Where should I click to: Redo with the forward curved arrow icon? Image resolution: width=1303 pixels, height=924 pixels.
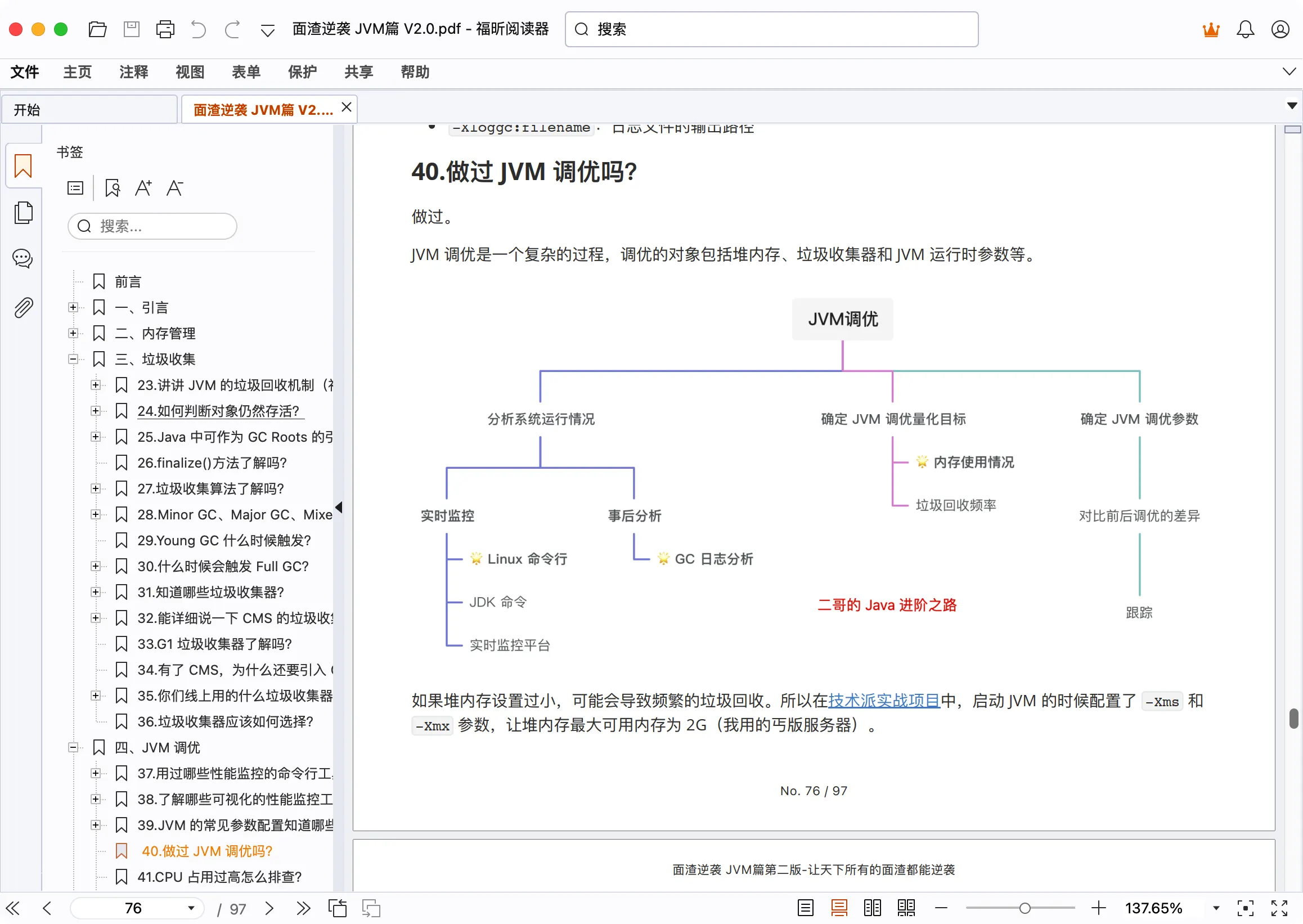pos(232,29)
